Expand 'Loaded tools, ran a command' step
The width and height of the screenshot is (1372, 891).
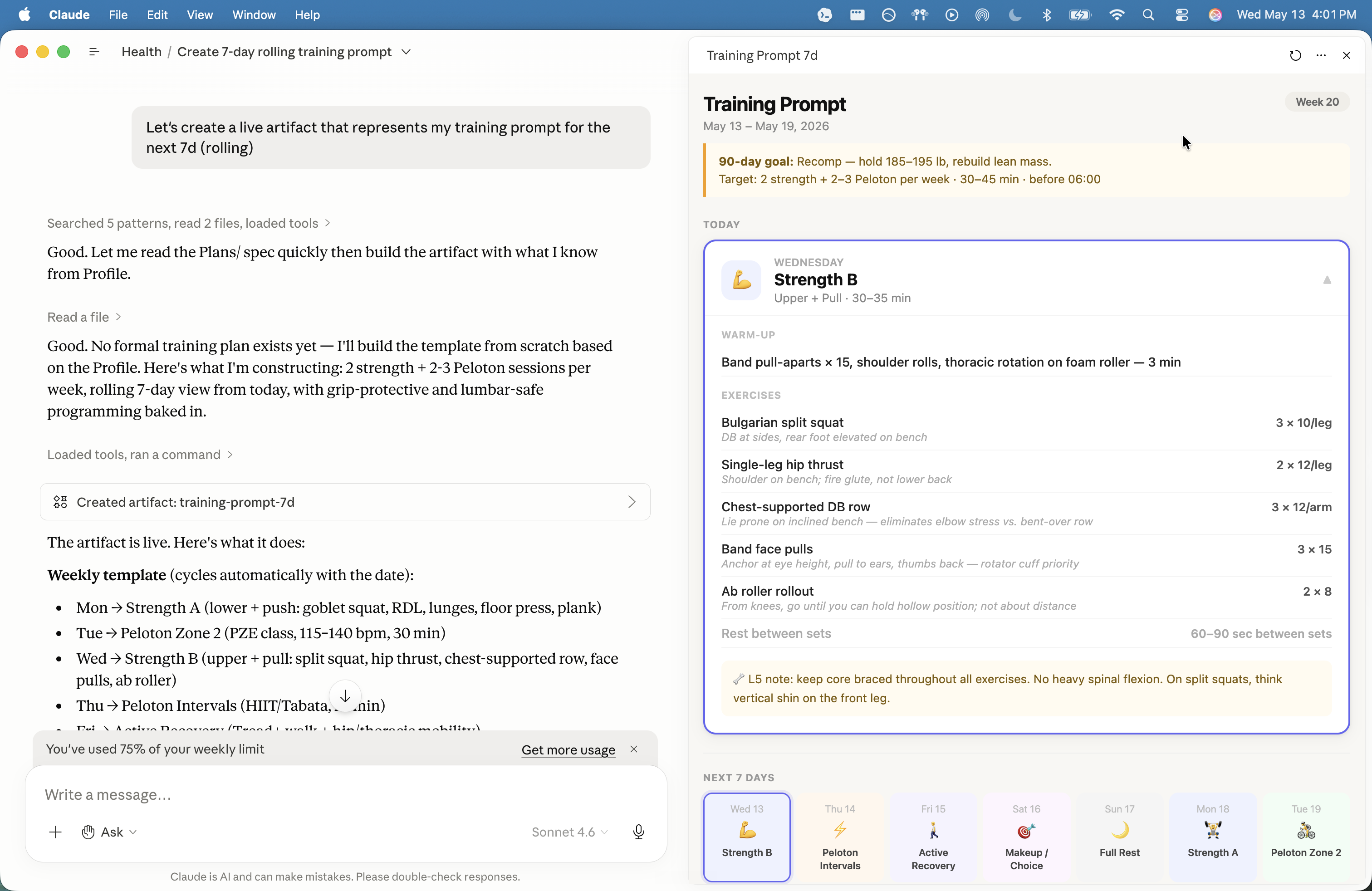[140, 455]
